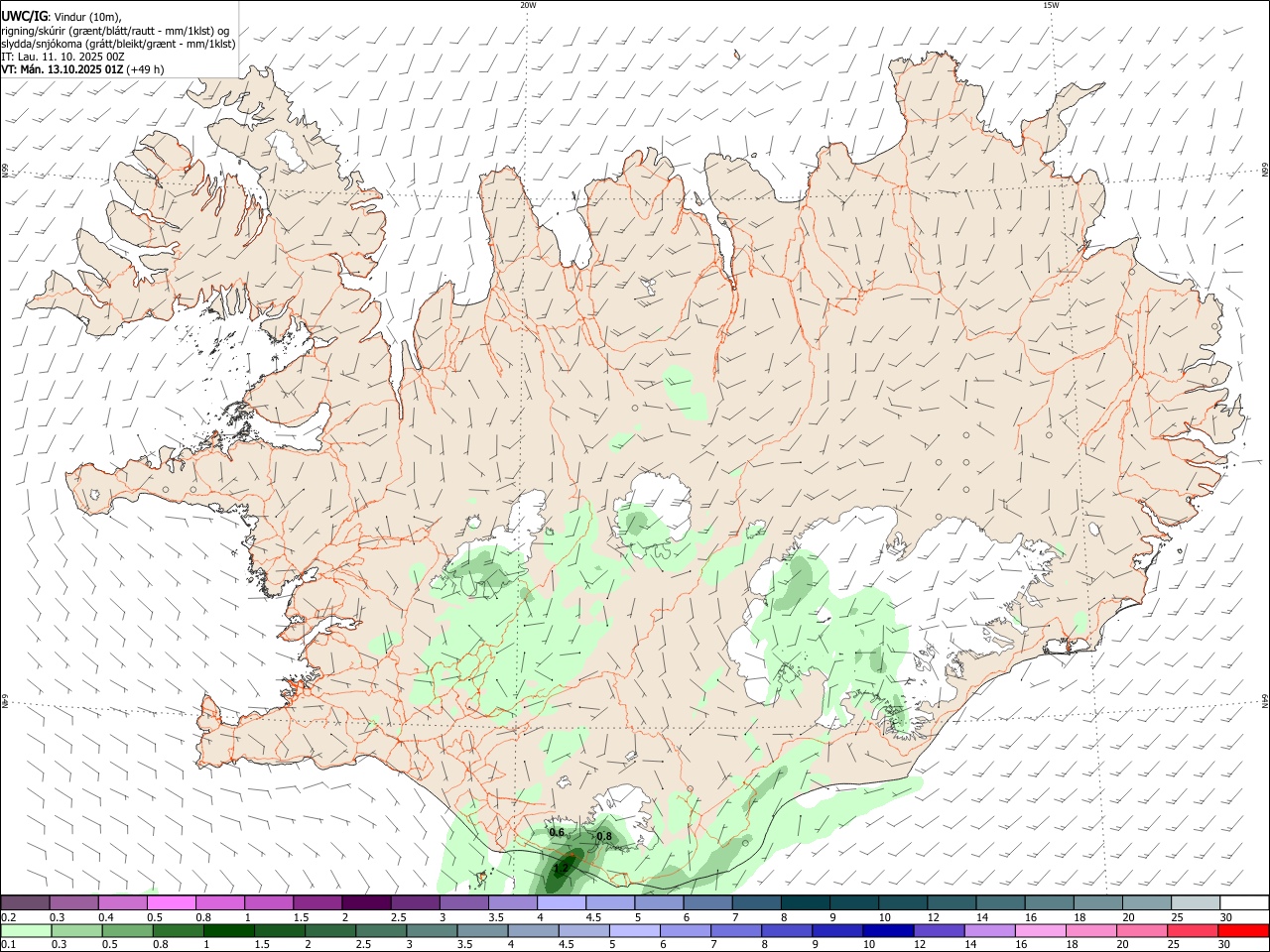
Task: Select the upper-row 8 dark teal swatch
Action: coord(805,903)
